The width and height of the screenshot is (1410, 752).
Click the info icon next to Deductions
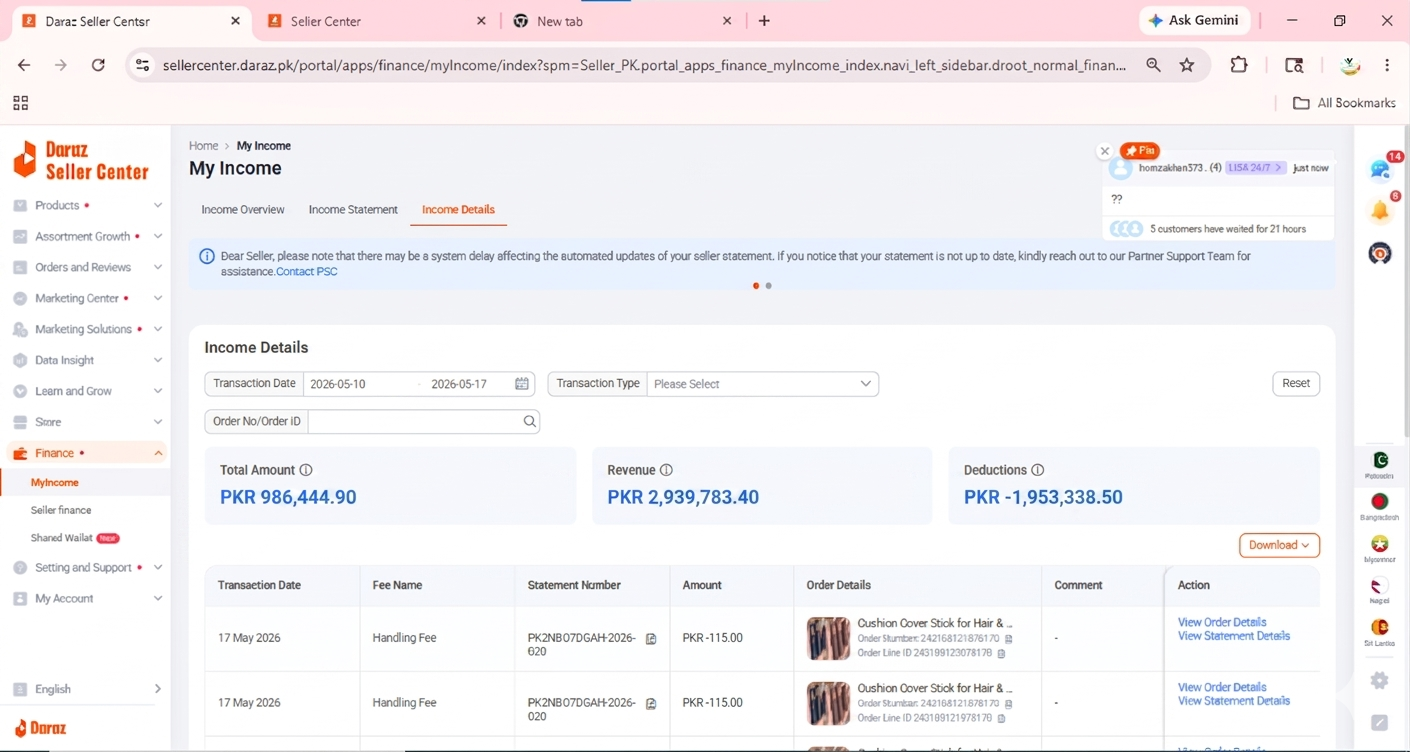(1037, 470)
